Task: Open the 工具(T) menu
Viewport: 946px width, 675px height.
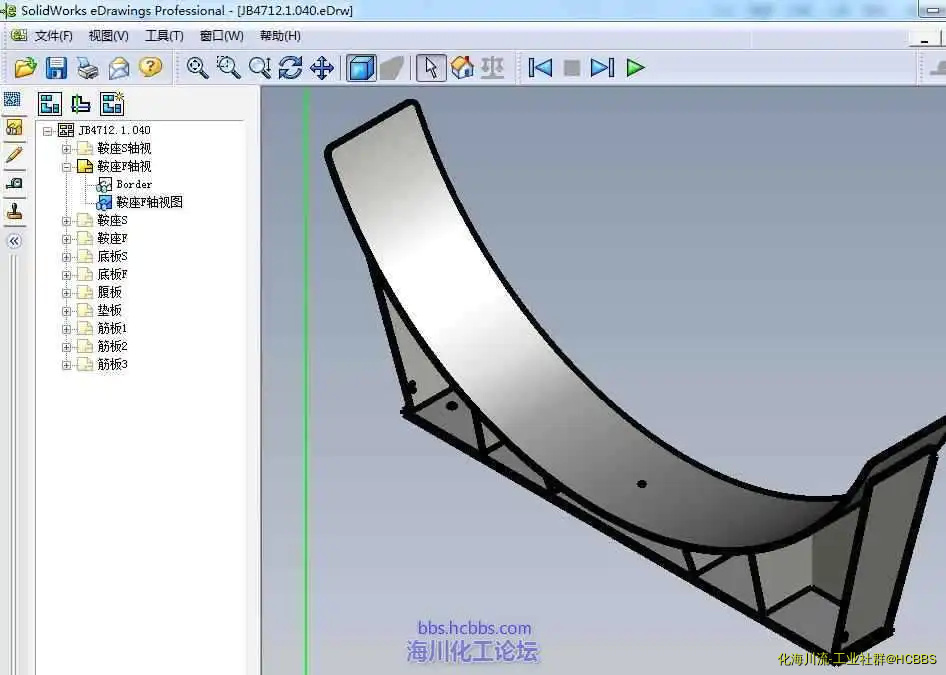Action: (x=164, y=36)
